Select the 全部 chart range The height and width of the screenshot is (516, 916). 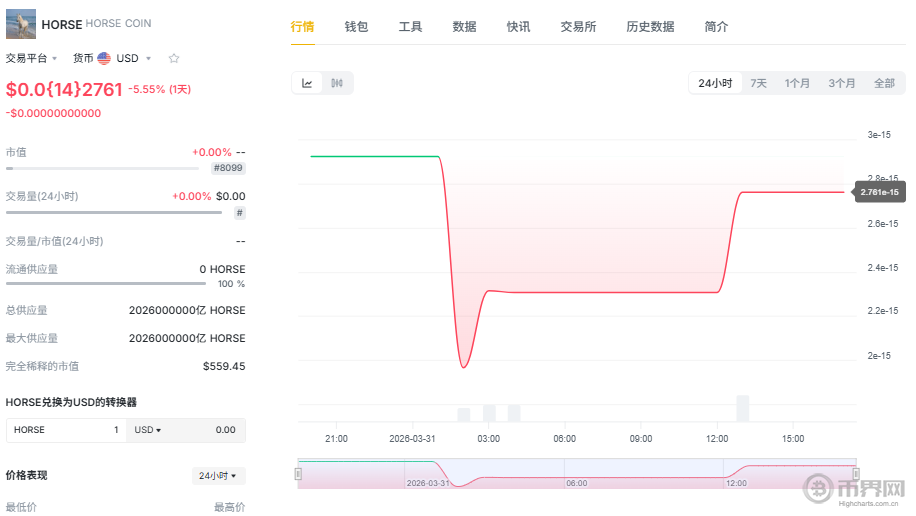(x=884, y=84)
